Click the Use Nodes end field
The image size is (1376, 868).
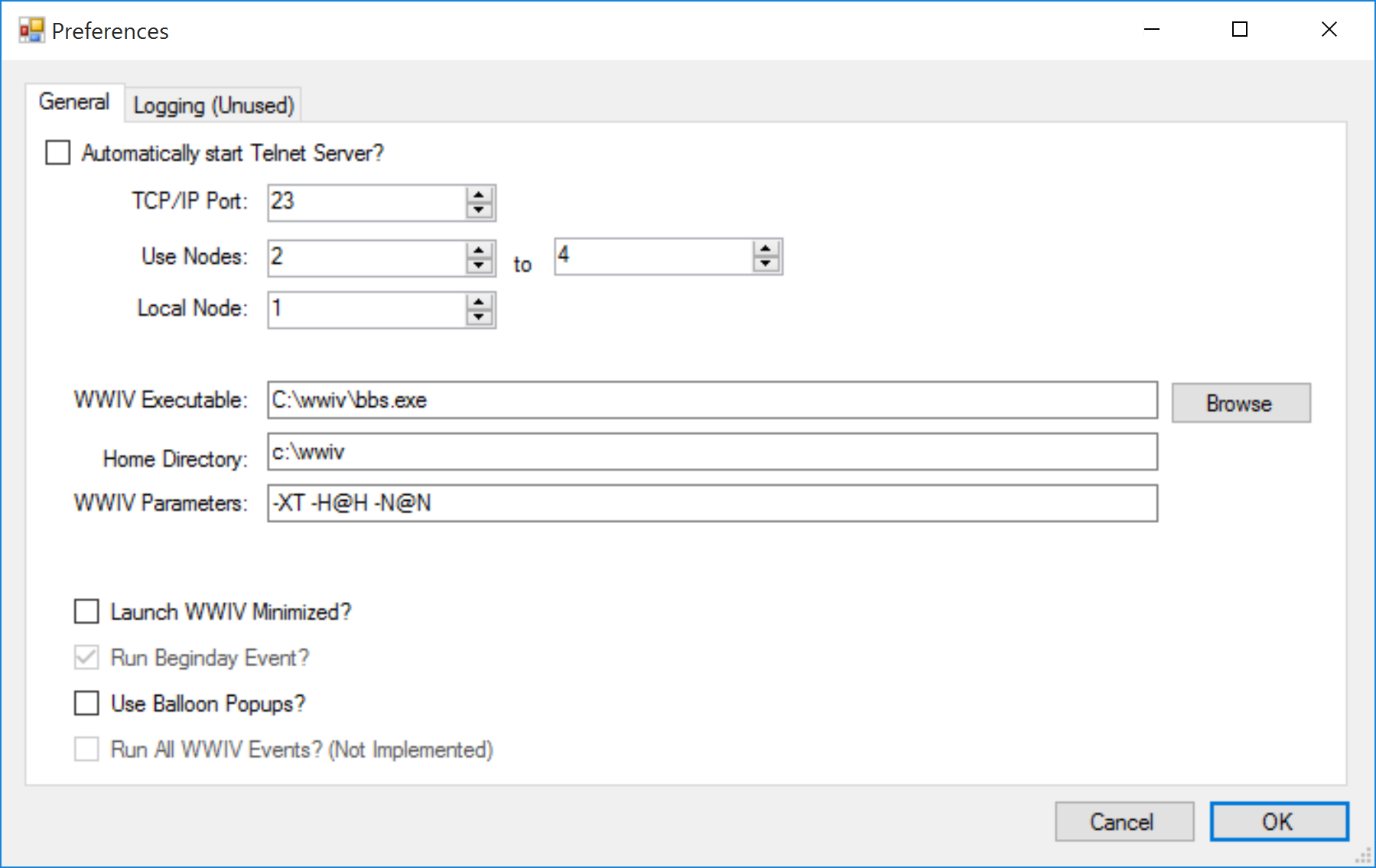point(654,257)
